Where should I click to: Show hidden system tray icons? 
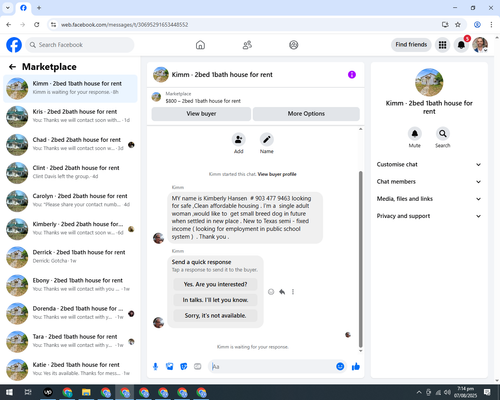click(419, 392)
